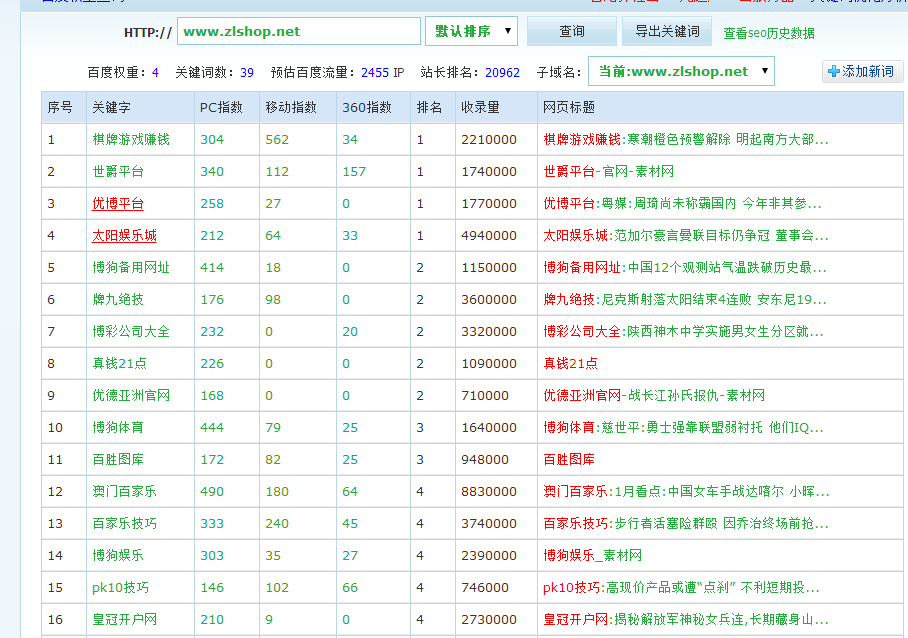The image size is (908, 638).
Task: Click the 皇冠开户网 keyword
Action: pos(124,619)
